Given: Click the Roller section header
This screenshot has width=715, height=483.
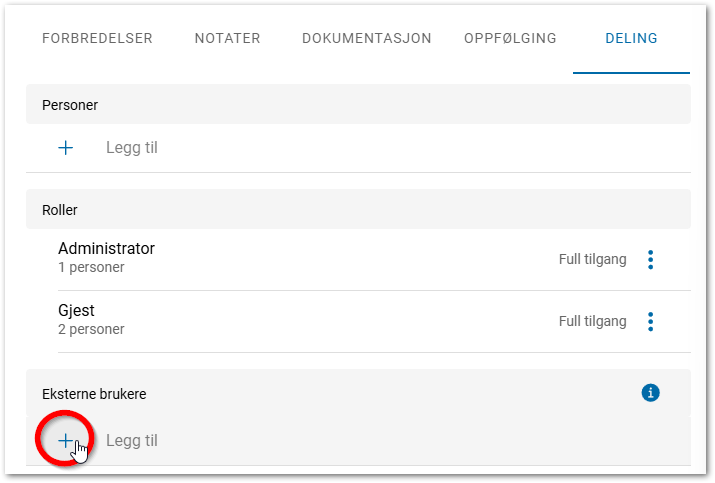Looking at the screenshot, I should coord(60,210).
